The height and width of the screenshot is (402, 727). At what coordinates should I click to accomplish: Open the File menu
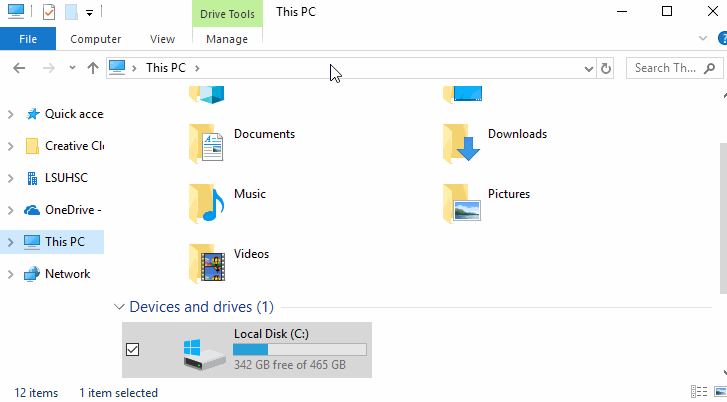coord(28,39)
